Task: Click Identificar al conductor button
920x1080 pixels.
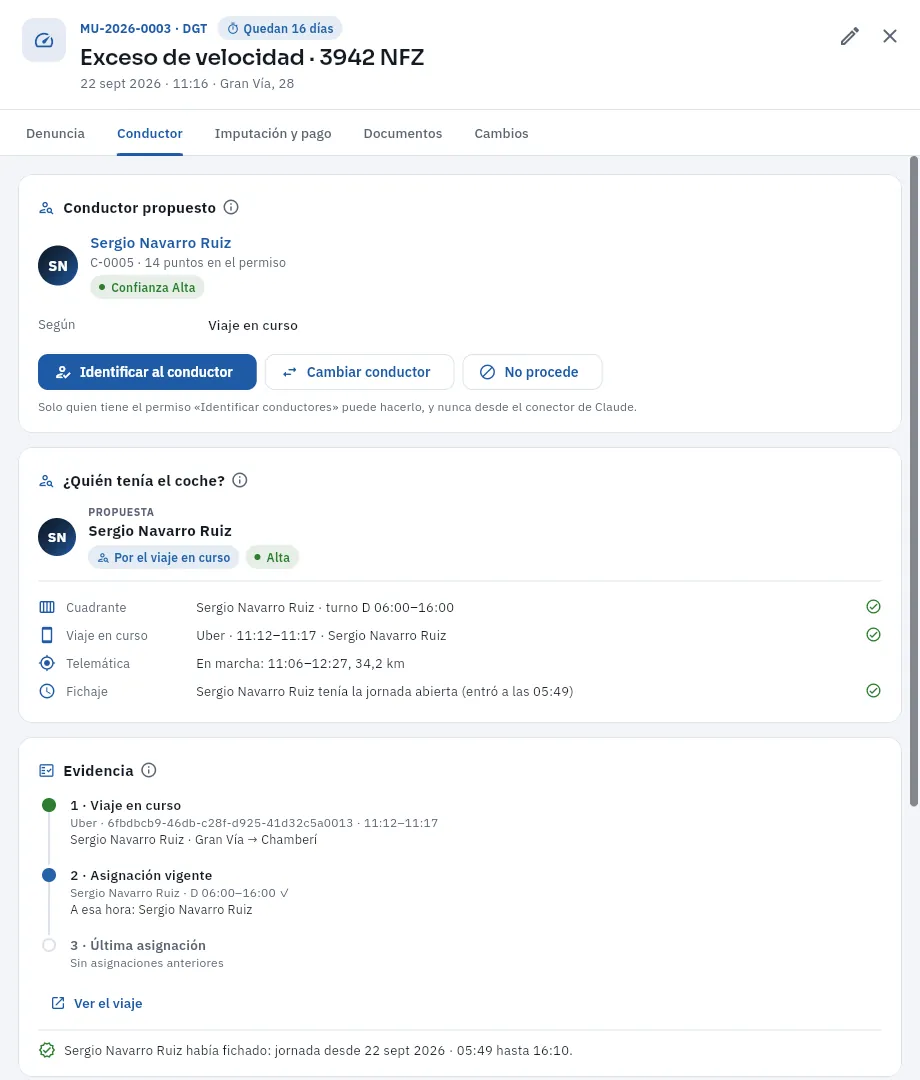Action: pos(147,372)
